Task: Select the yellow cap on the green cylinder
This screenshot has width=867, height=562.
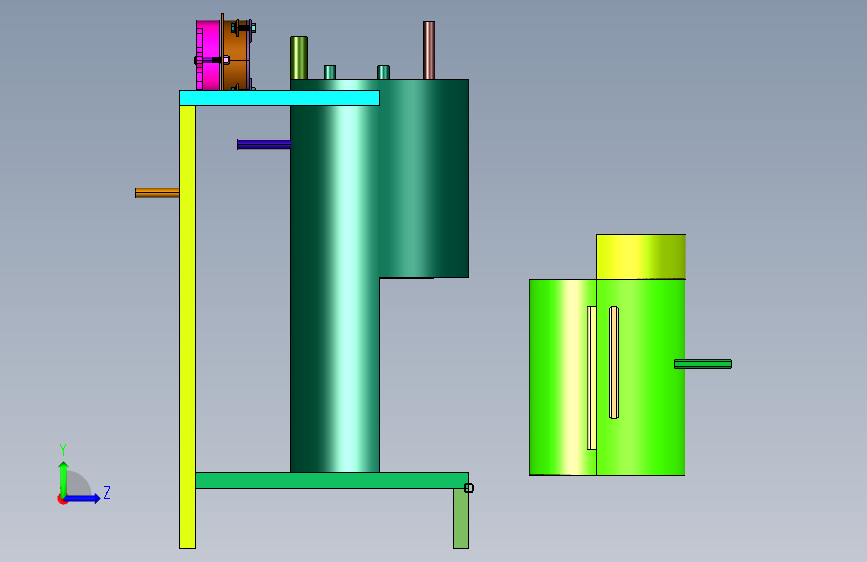Action: (x=641, y=257)
